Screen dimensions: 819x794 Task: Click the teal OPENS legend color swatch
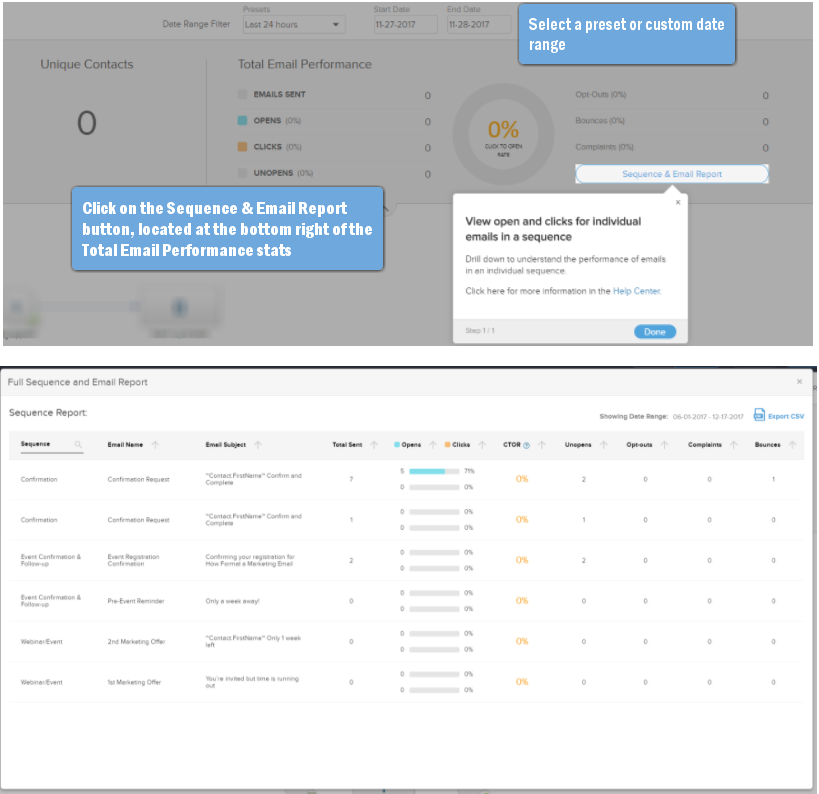[x=242, y=121]
